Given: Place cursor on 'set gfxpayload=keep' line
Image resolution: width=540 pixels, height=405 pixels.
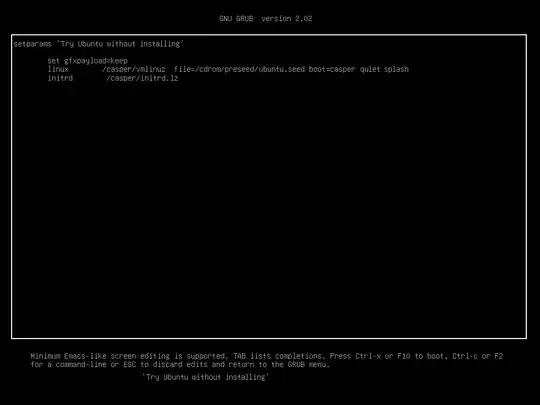Looking at the screenshot, I should tap(87, 61).
